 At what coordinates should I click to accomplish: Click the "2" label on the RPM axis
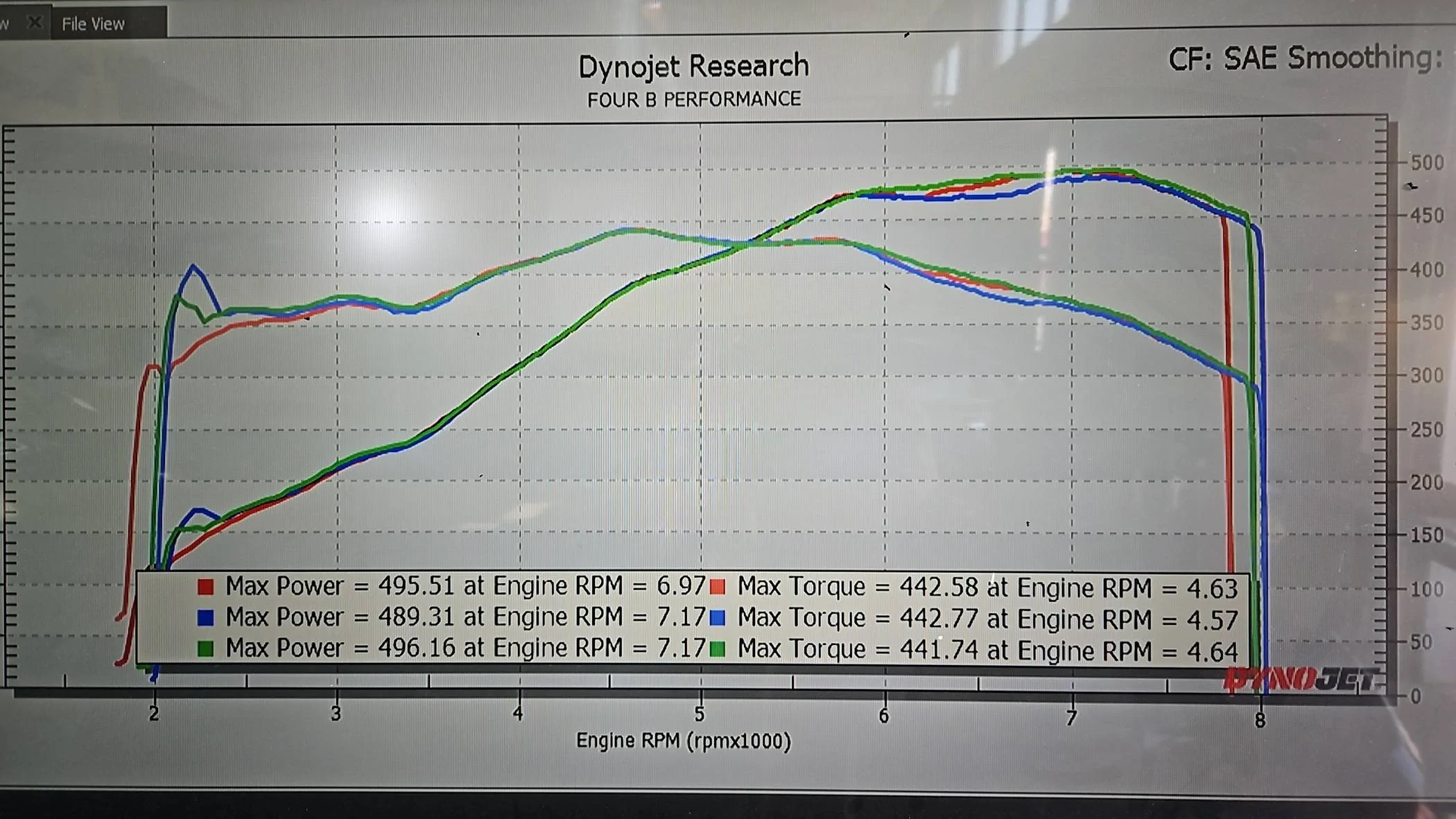154,713
